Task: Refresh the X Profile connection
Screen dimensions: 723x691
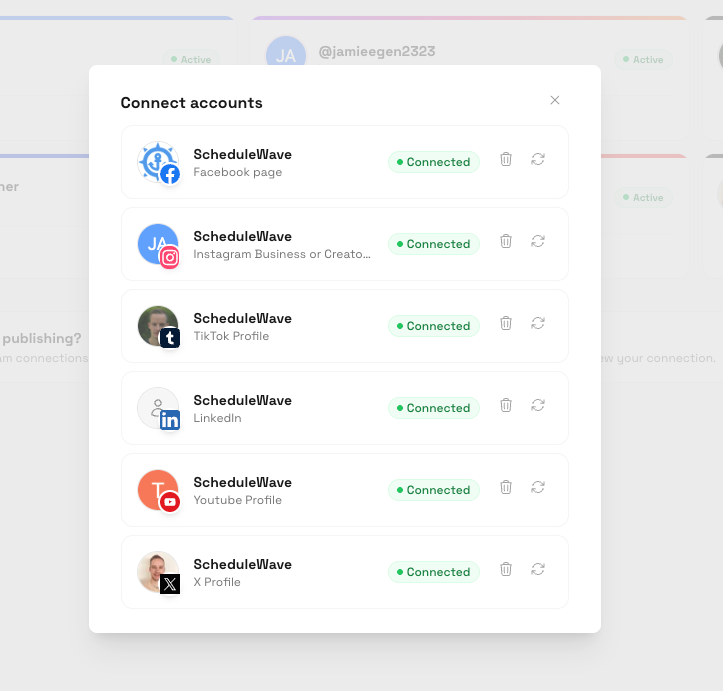Action: [538, 570]
